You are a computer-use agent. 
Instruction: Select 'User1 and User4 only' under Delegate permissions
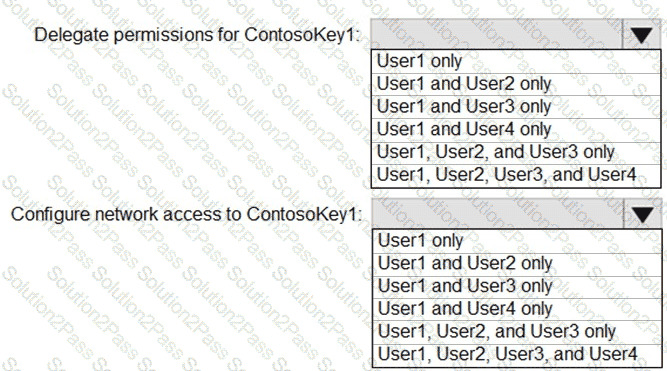[x=516, y=130]
